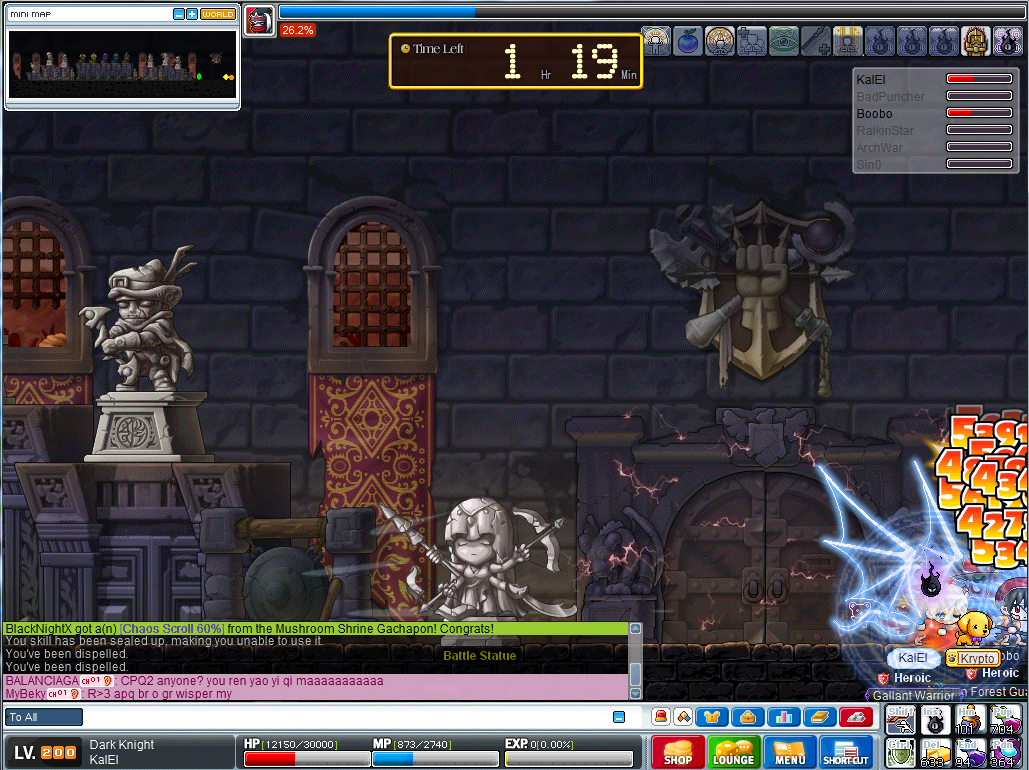Click the blue MP gauge bar
The image size is (1029, 770).
coord(434,759)
